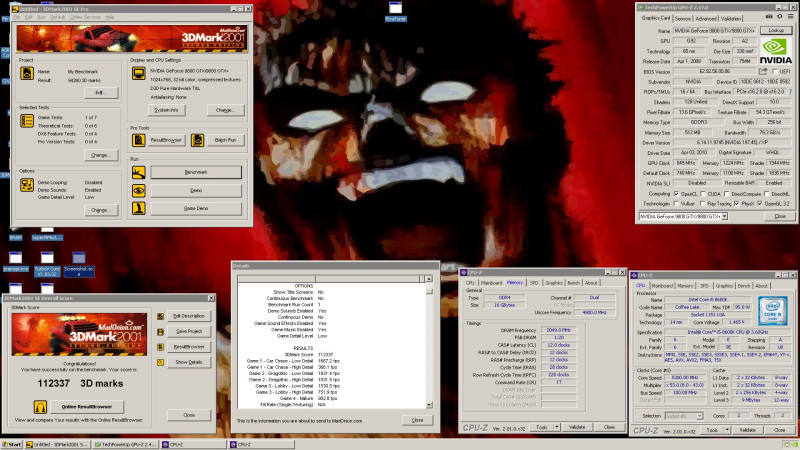Select RivaTuner desktop icon

point(395,12)
